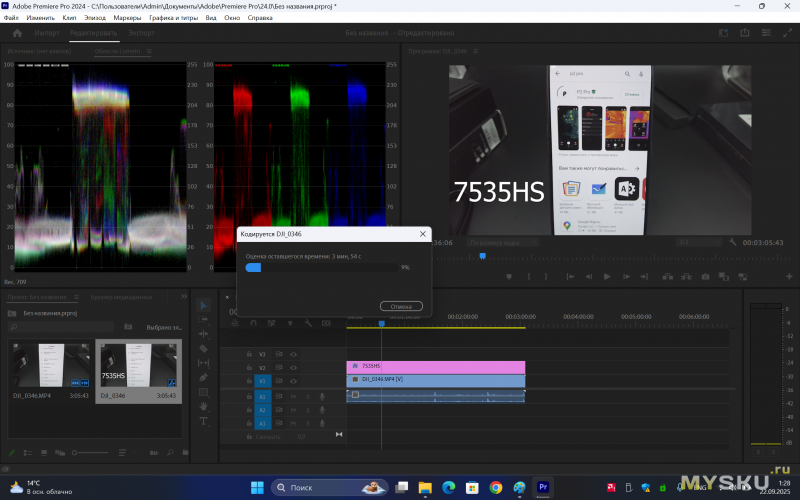800x500 pixels.
Task: Open the Маркеры menu
Action: [x=128, y=17]
